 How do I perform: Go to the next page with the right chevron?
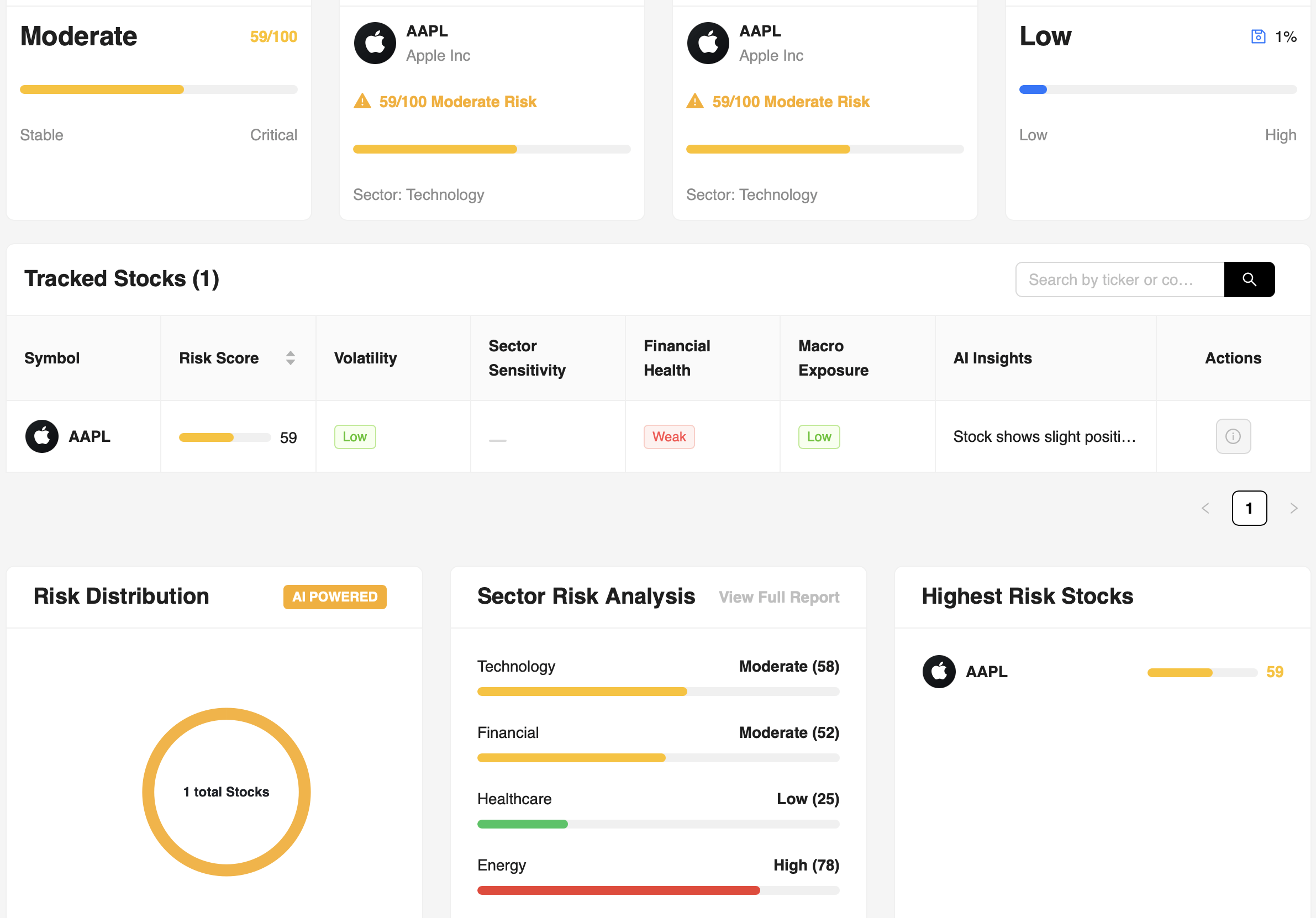click(1294, 508)
